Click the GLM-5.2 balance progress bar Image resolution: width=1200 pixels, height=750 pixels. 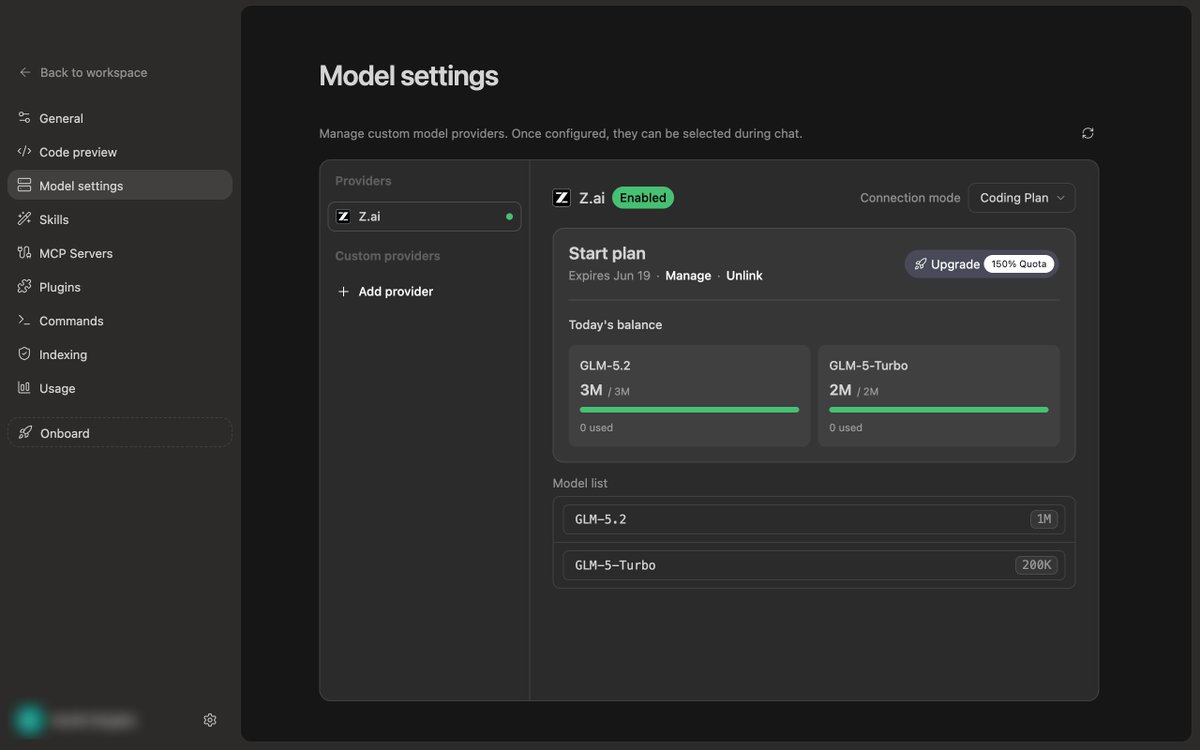click(x=689, y=409)
